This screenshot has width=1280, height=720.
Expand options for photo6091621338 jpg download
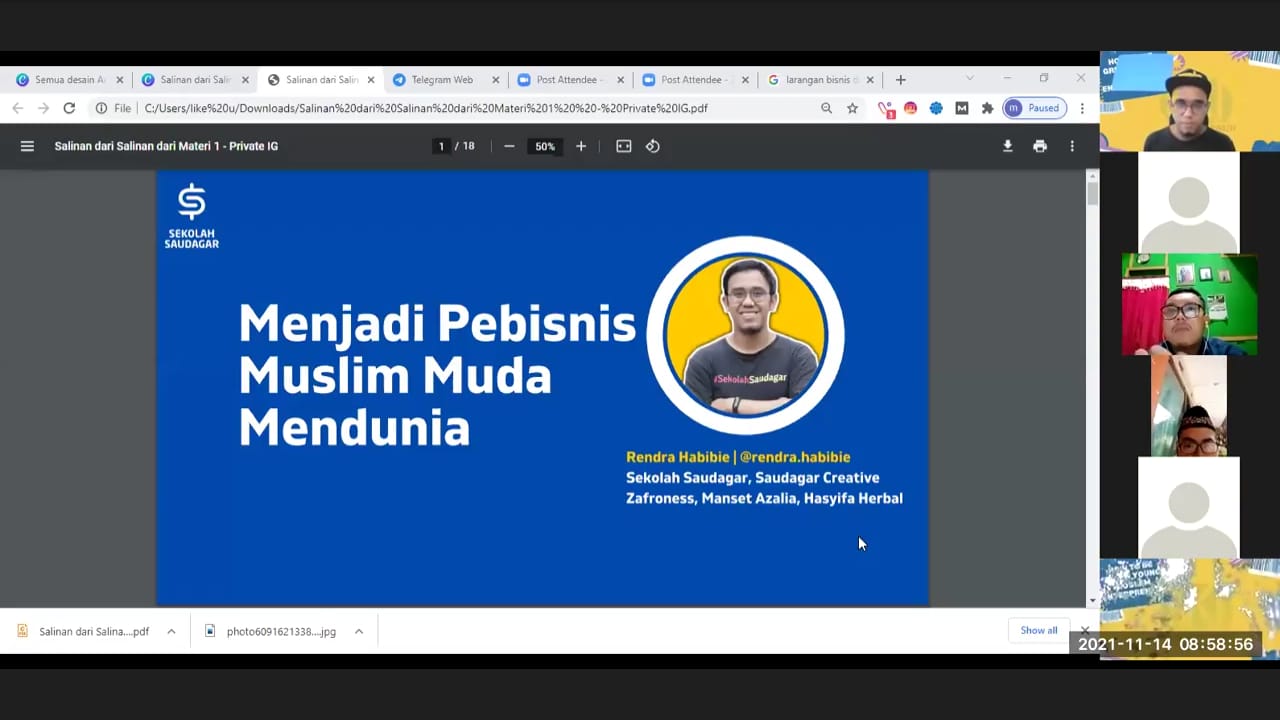[358, 631]
